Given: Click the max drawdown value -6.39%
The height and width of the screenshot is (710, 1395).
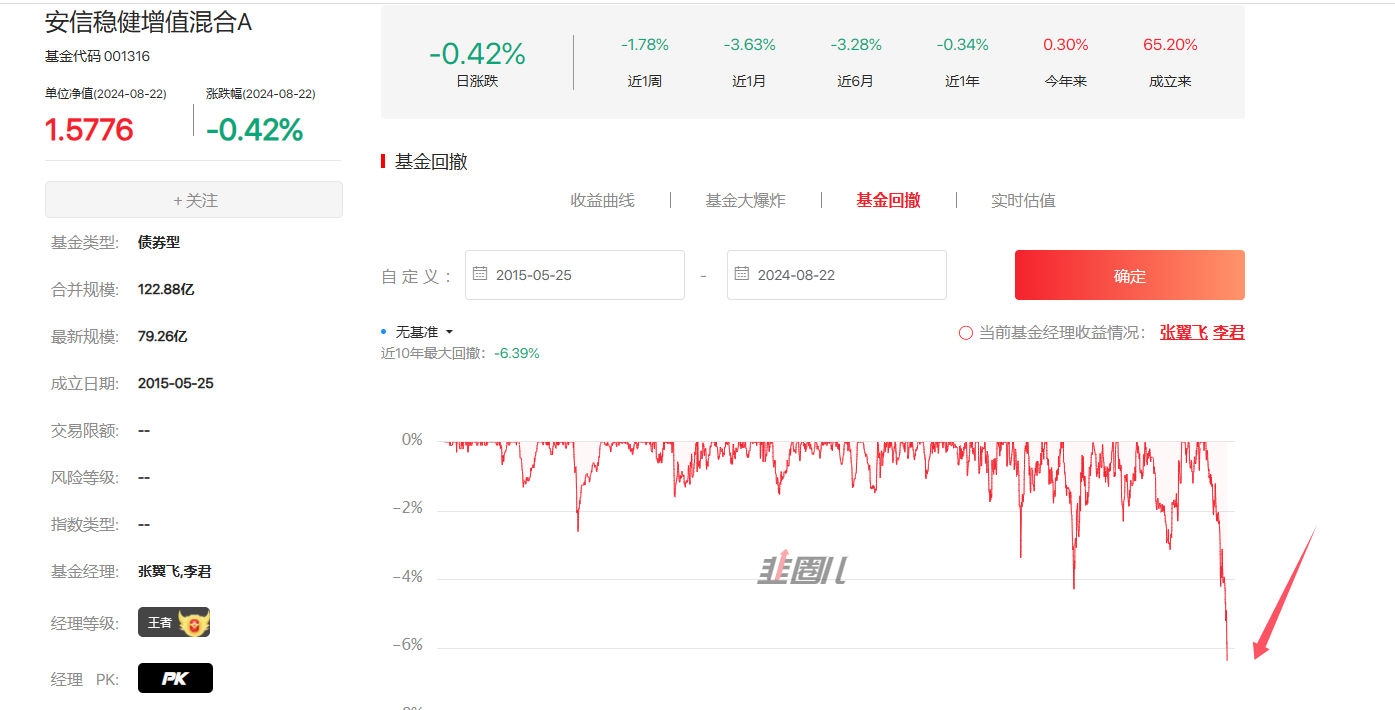Looking at the screenshot, I should [x=517, y=353].
